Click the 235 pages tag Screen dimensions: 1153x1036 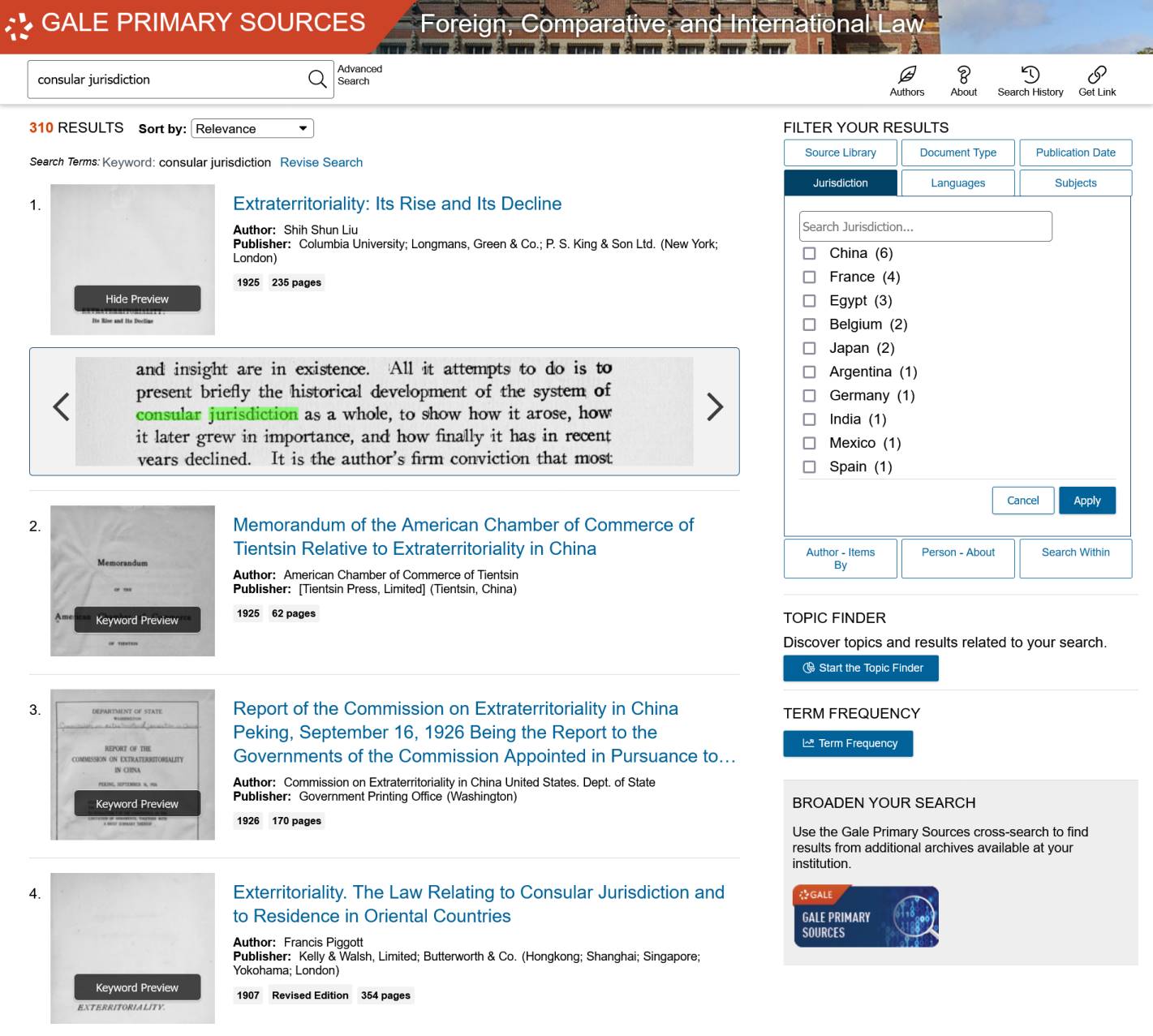296,282
